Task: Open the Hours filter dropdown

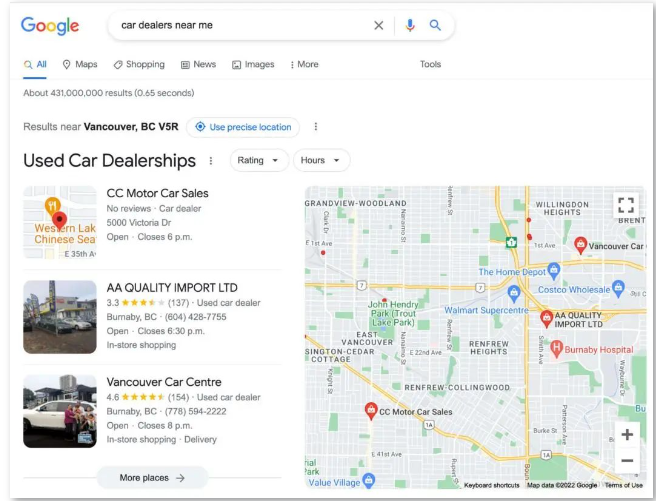Action: 321,160
